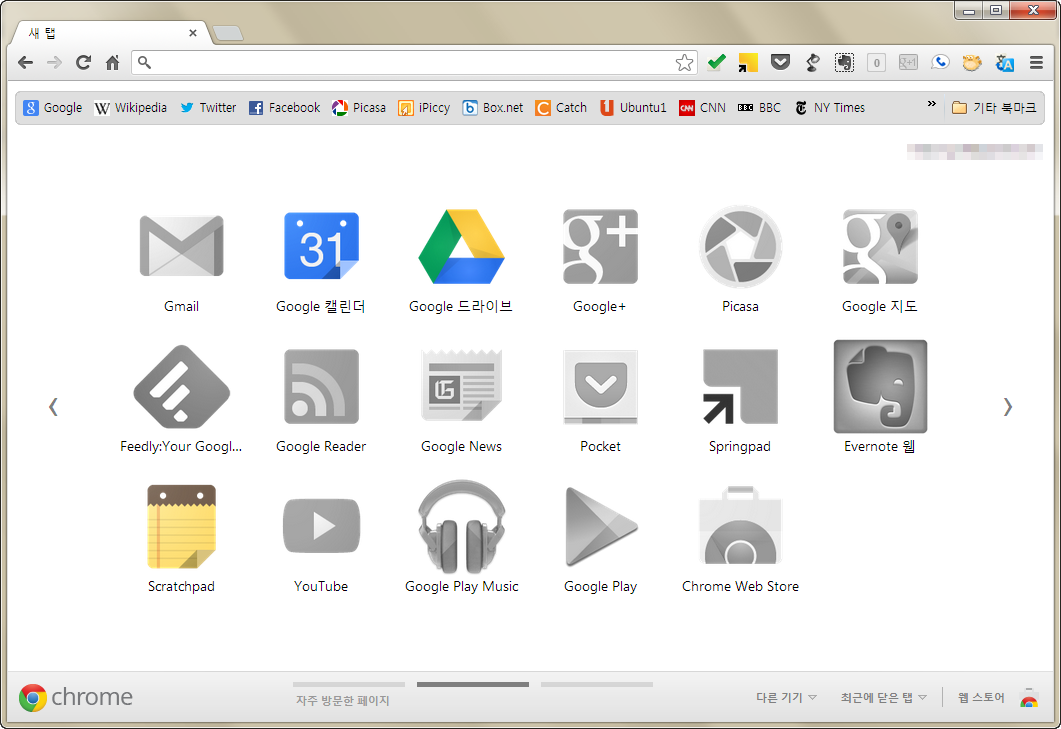Open the Google Play app tile

pyautogui.click(x=600, y=527)
